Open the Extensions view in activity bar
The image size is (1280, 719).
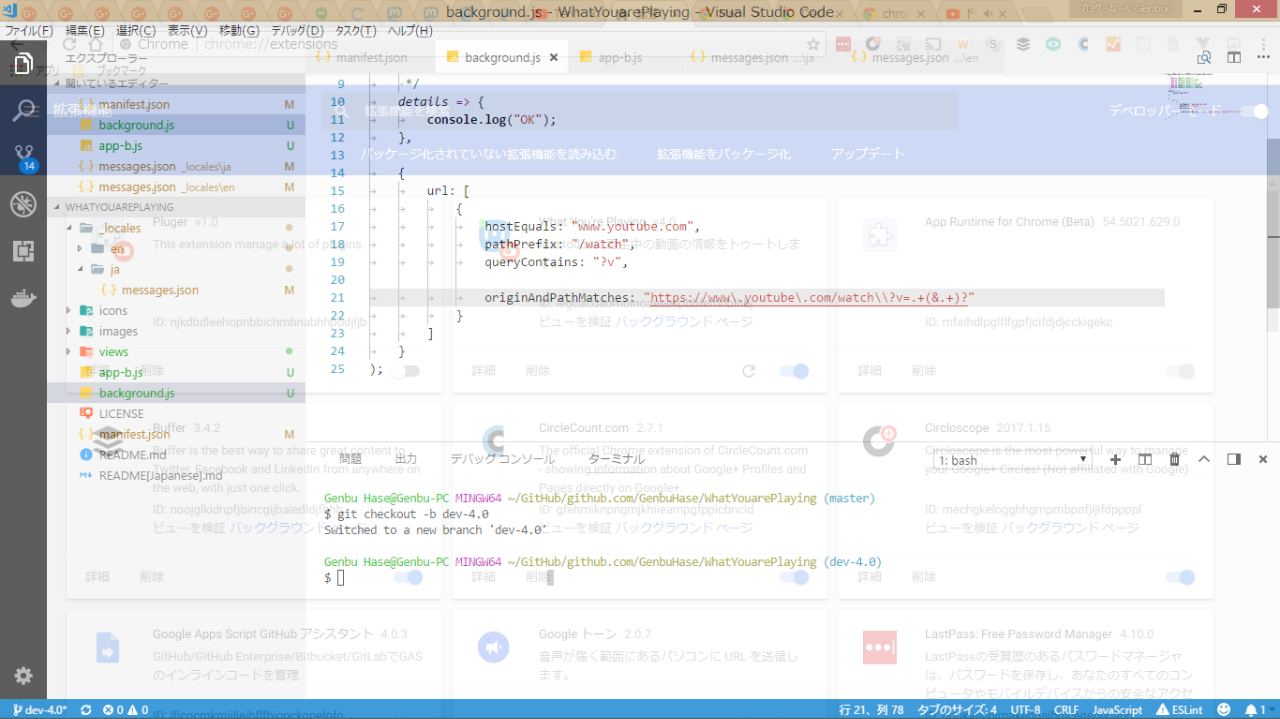(23, 251)
